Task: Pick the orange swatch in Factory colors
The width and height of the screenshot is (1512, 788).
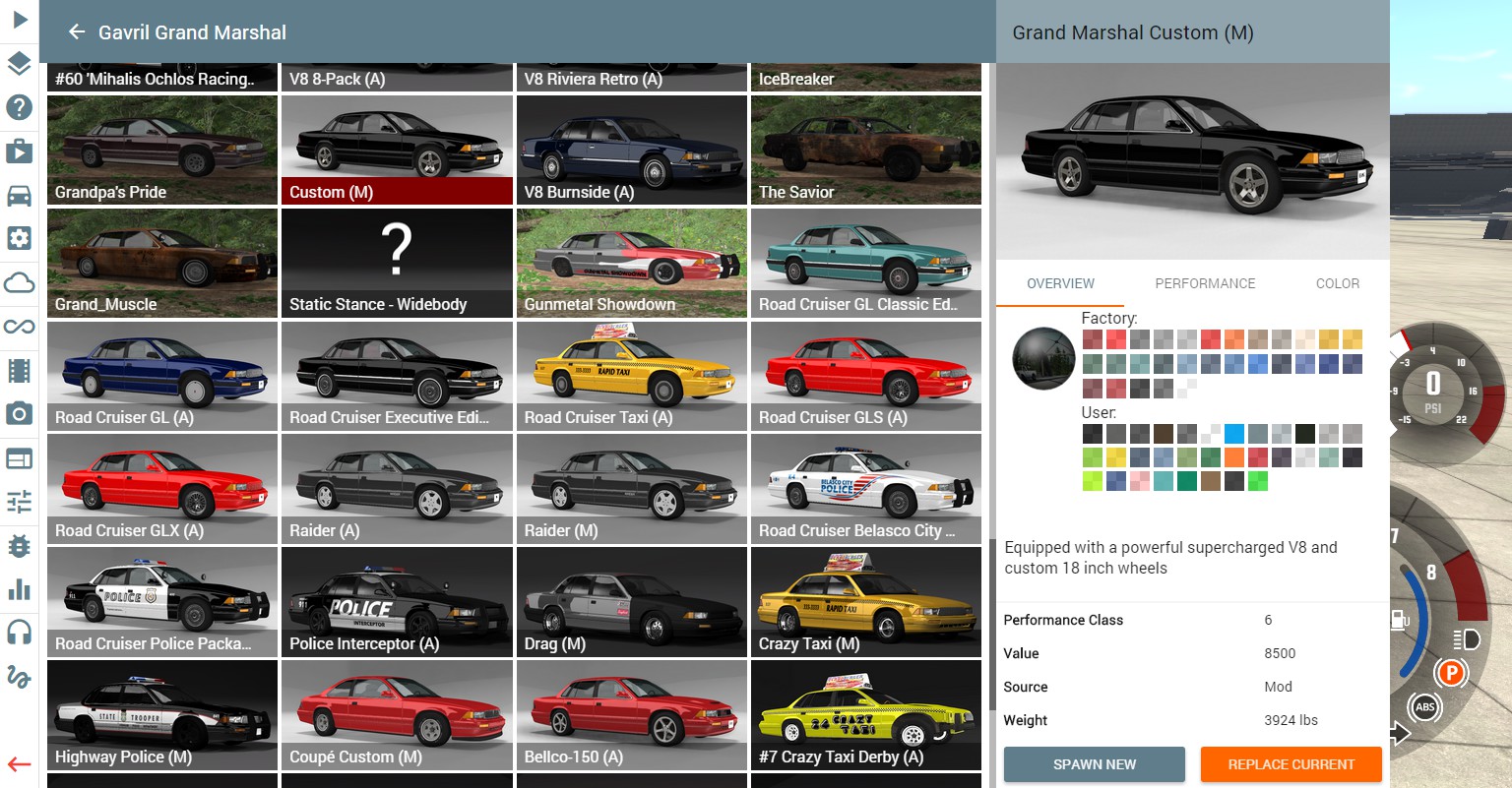Action: [1234, 339]
